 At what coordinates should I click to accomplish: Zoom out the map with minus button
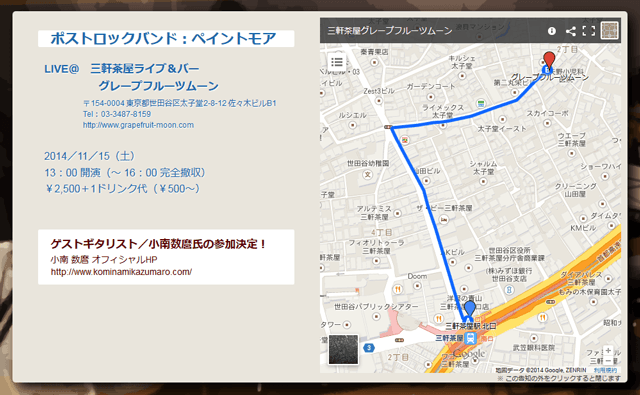click(608, 361)
